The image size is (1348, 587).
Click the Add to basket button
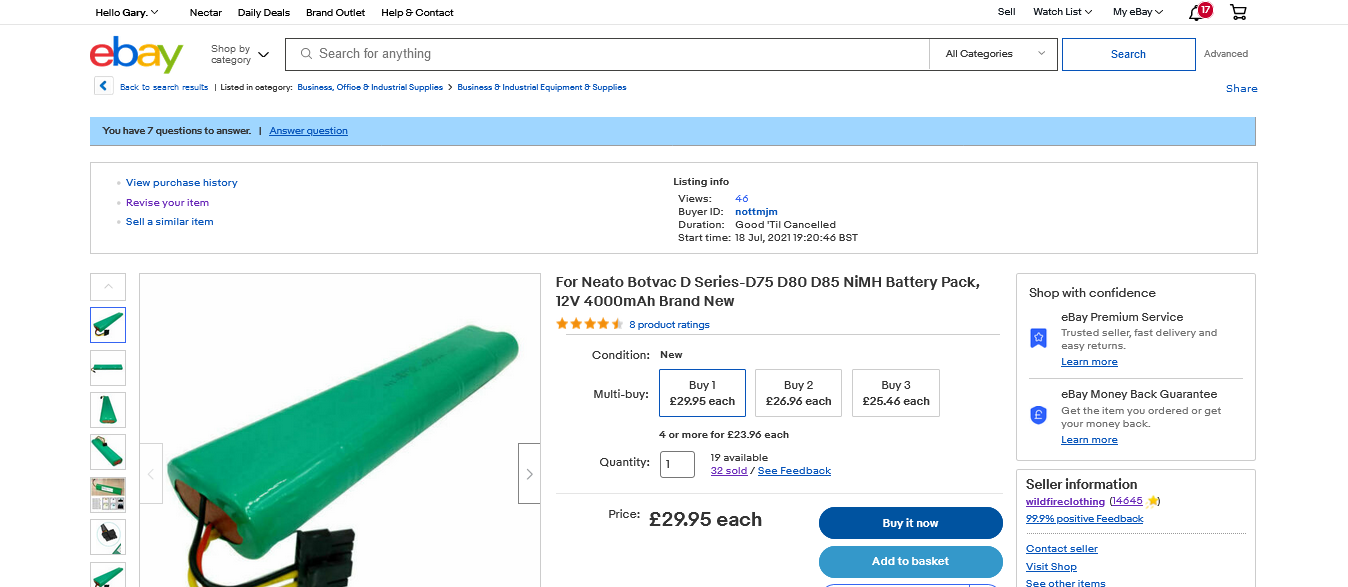[x=910, y=561]
